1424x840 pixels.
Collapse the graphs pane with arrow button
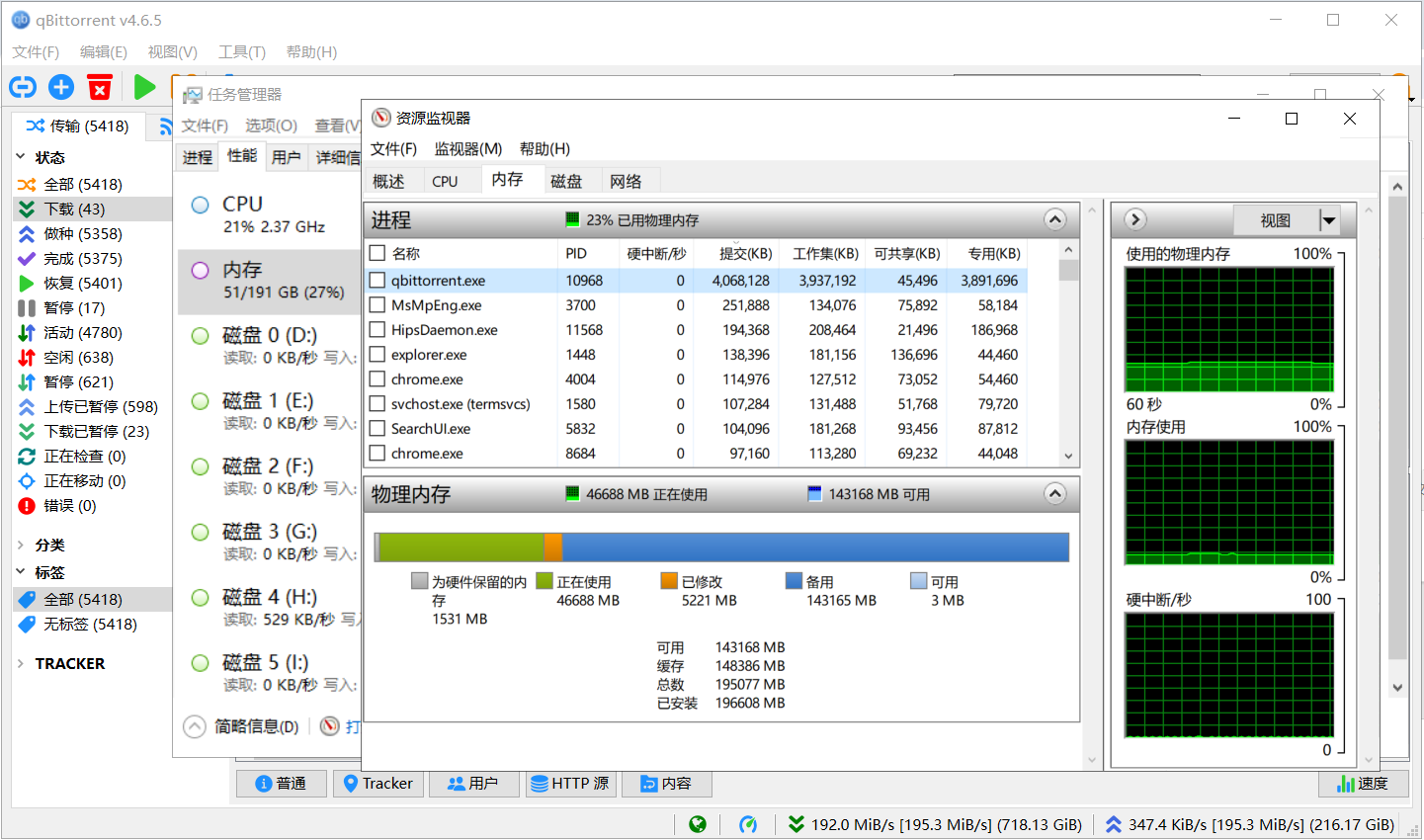pos(1135,219)
